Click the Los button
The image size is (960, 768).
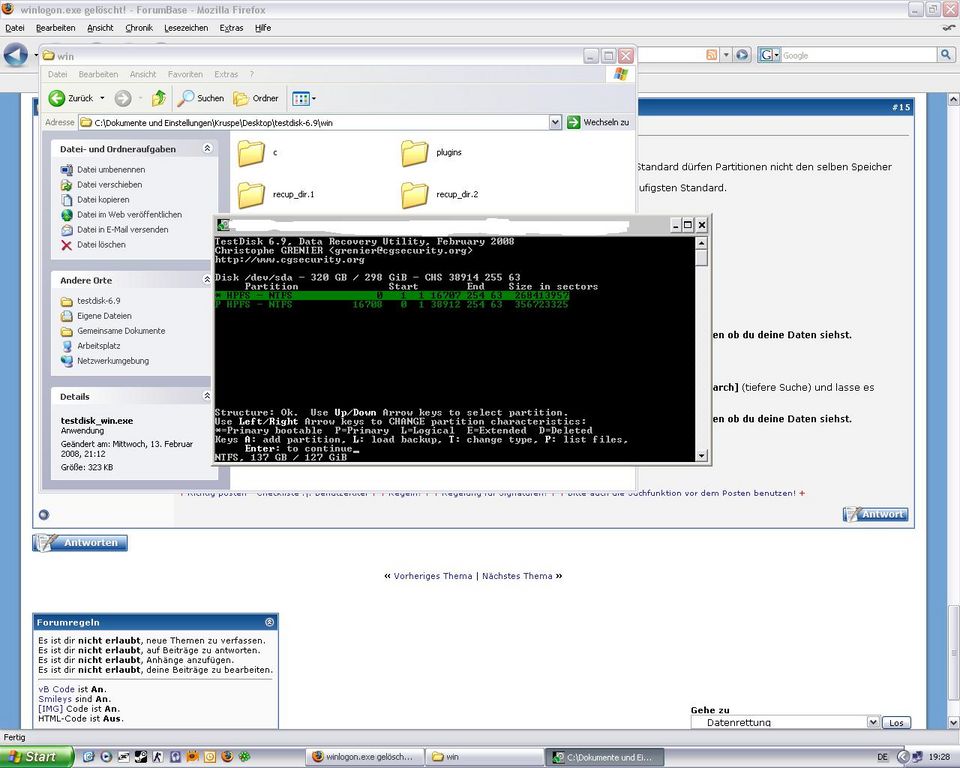[896, 723]
